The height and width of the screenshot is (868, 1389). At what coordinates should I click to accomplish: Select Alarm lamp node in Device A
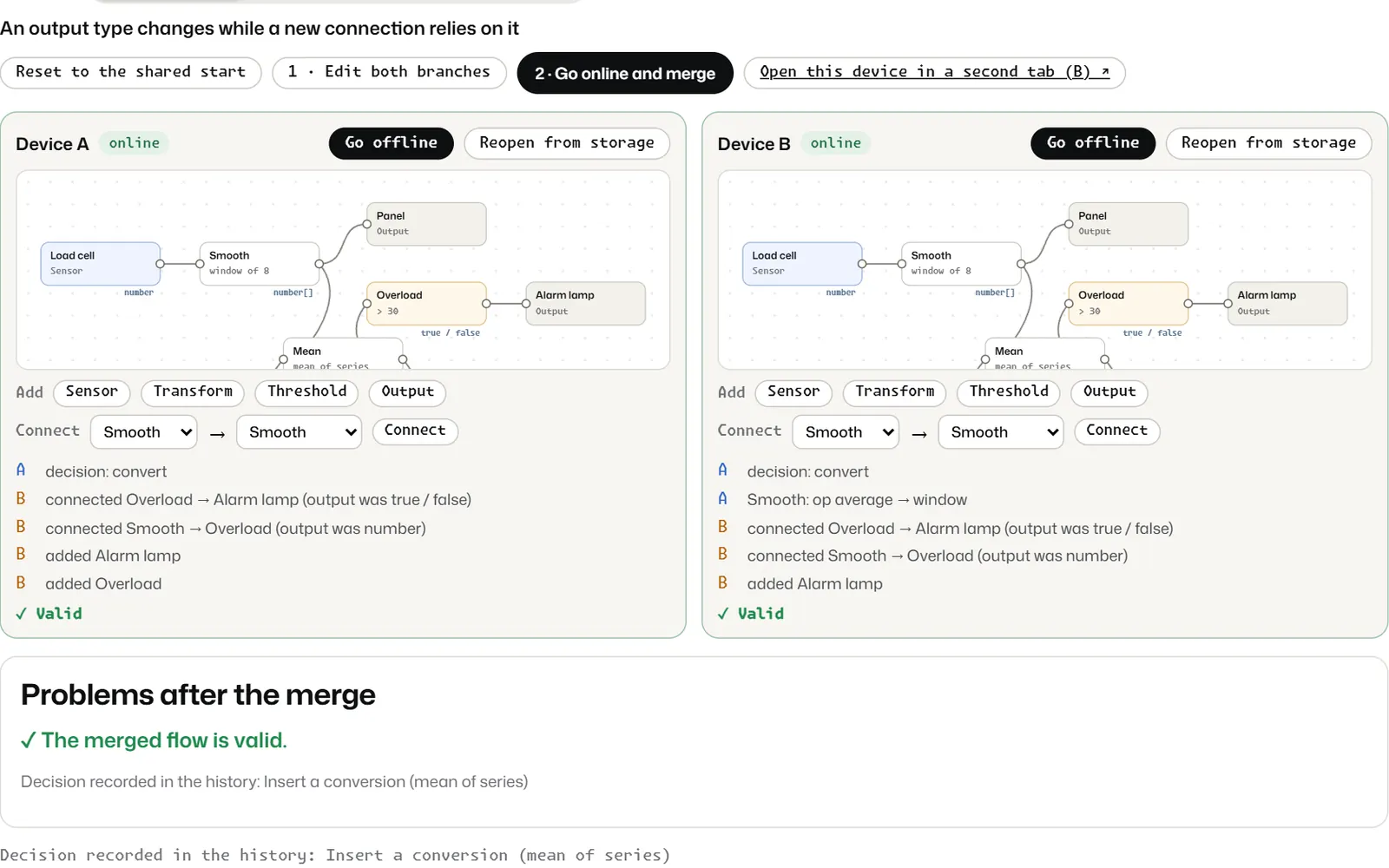(585, 304)
